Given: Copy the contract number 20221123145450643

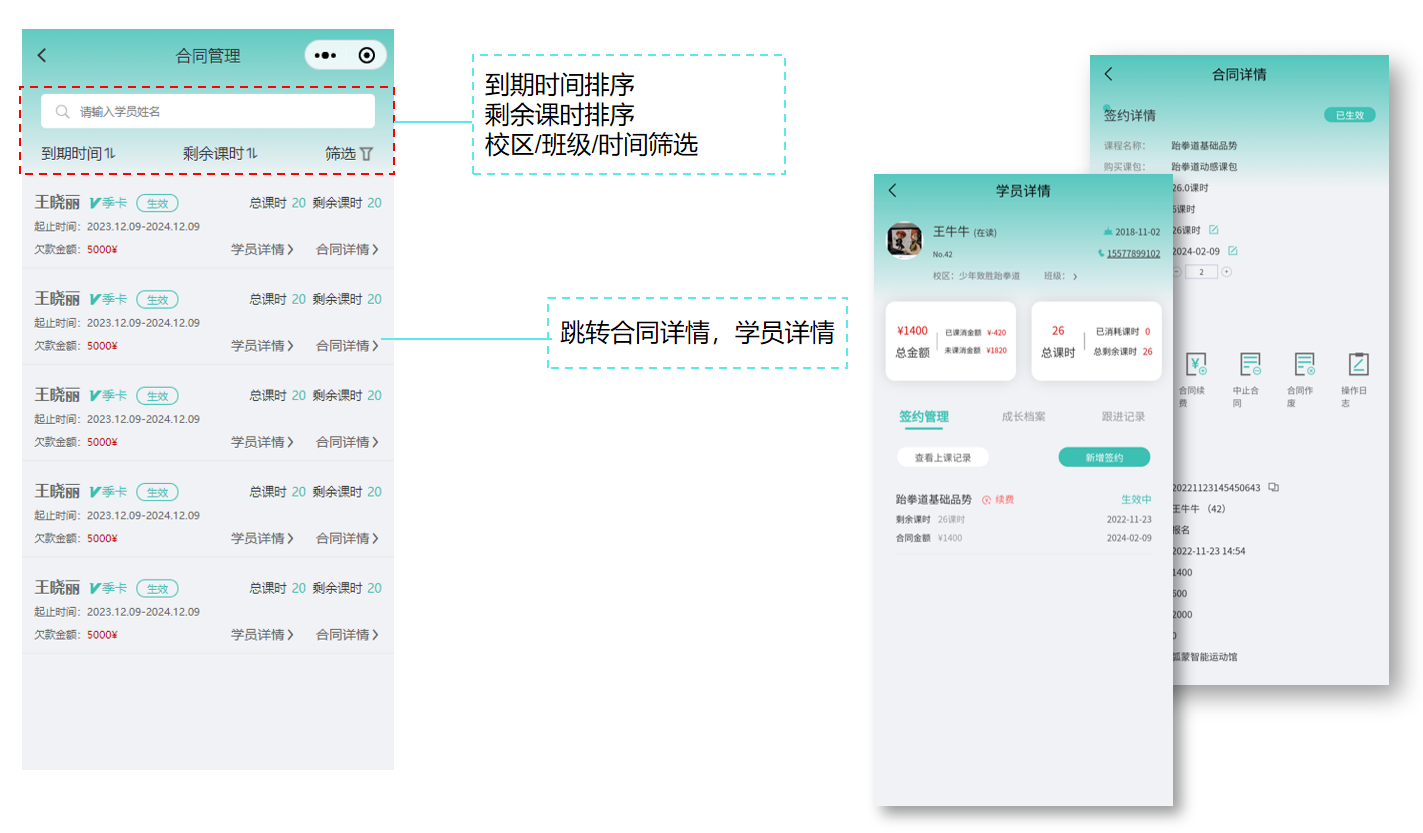Looking at the screenshot, I should click(x=1273, y=488).
